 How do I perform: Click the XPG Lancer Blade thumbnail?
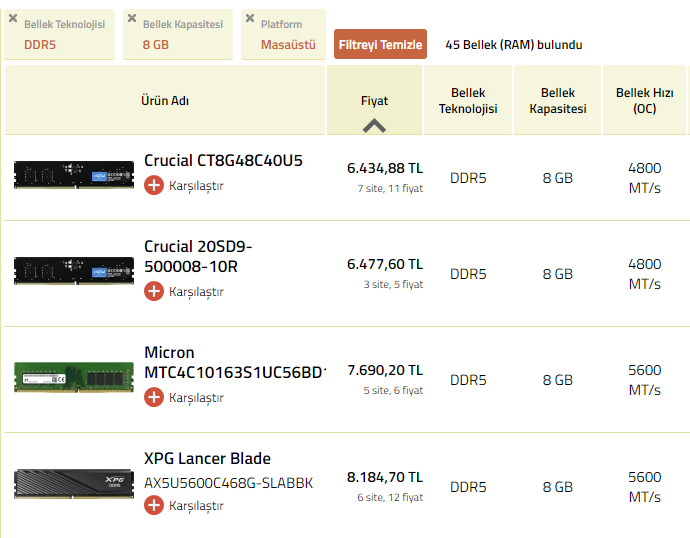pyautogui.click(x=74, y=484)
